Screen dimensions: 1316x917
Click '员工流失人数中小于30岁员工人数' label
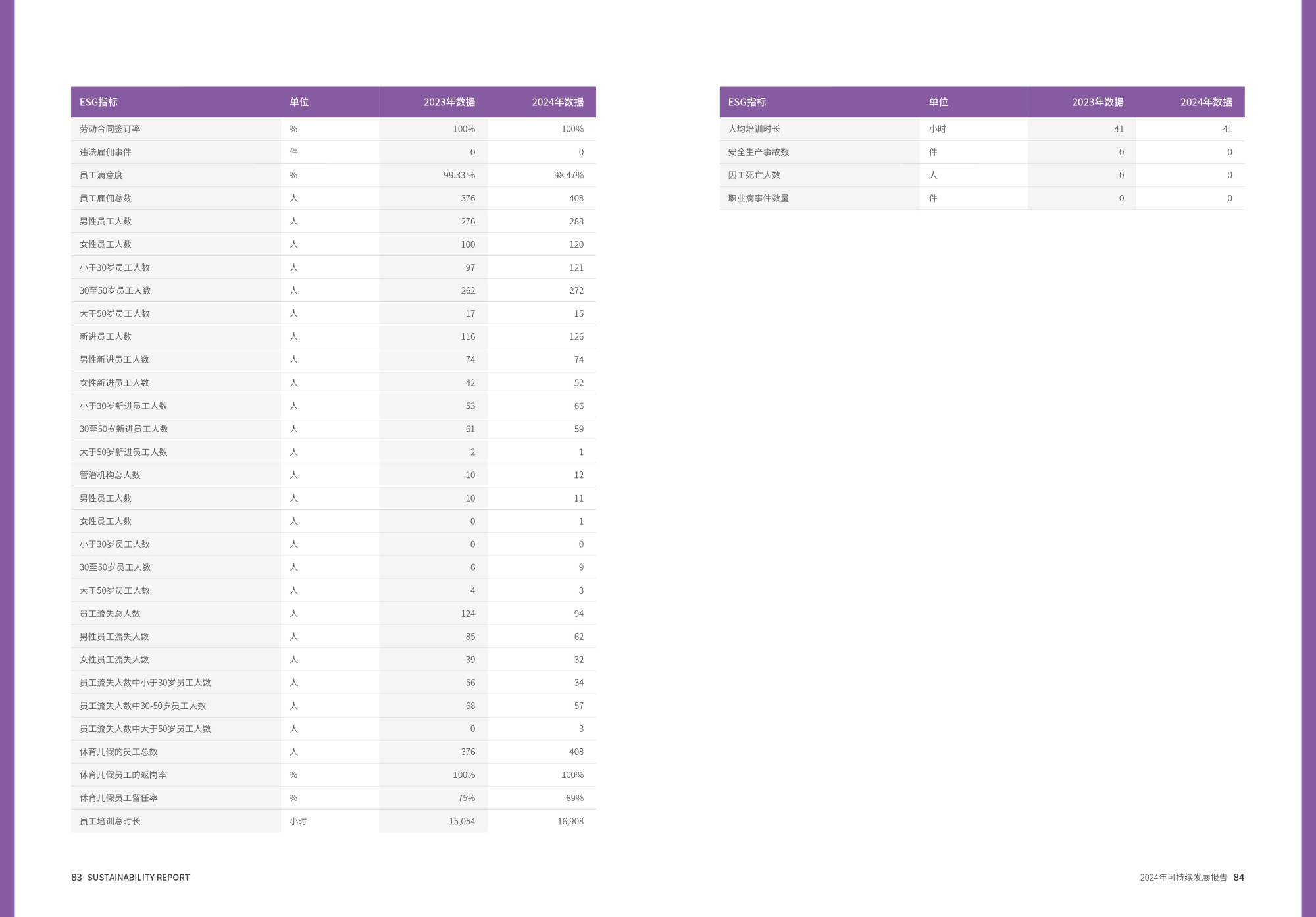point(145,683)
